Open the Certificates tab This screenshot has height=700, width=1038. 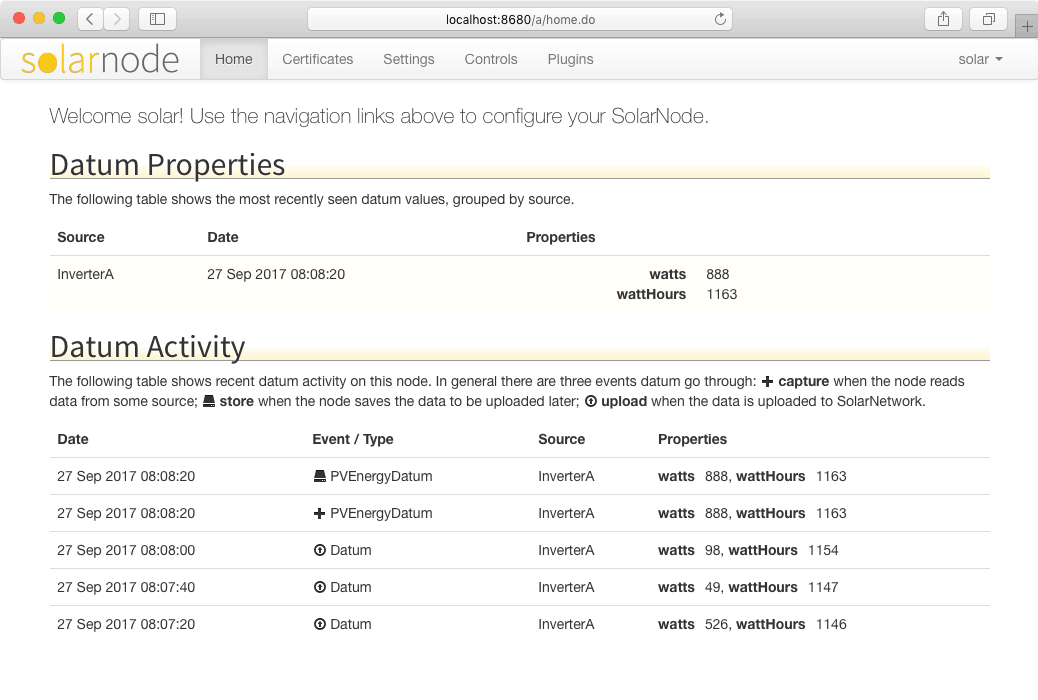[x=317, y=59]
